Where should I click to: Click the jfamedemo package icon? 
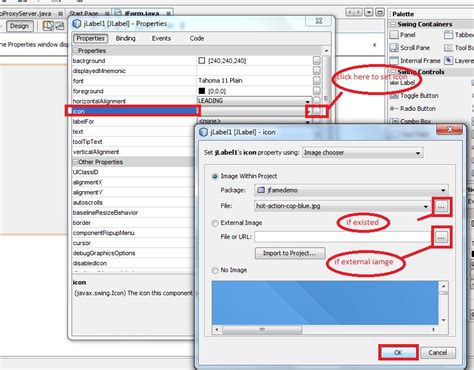click(261, 190)
